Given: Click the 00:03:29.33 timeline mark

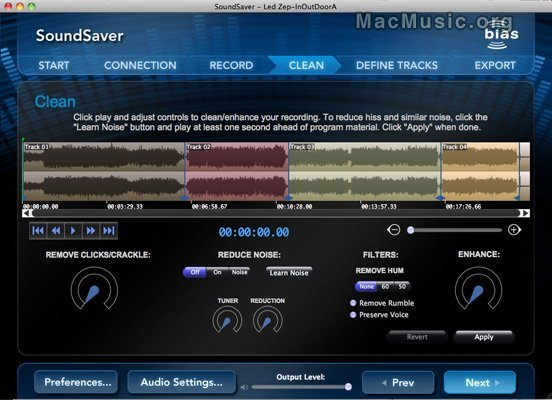Looking at the screenshot, I should [x=125, y=206].
